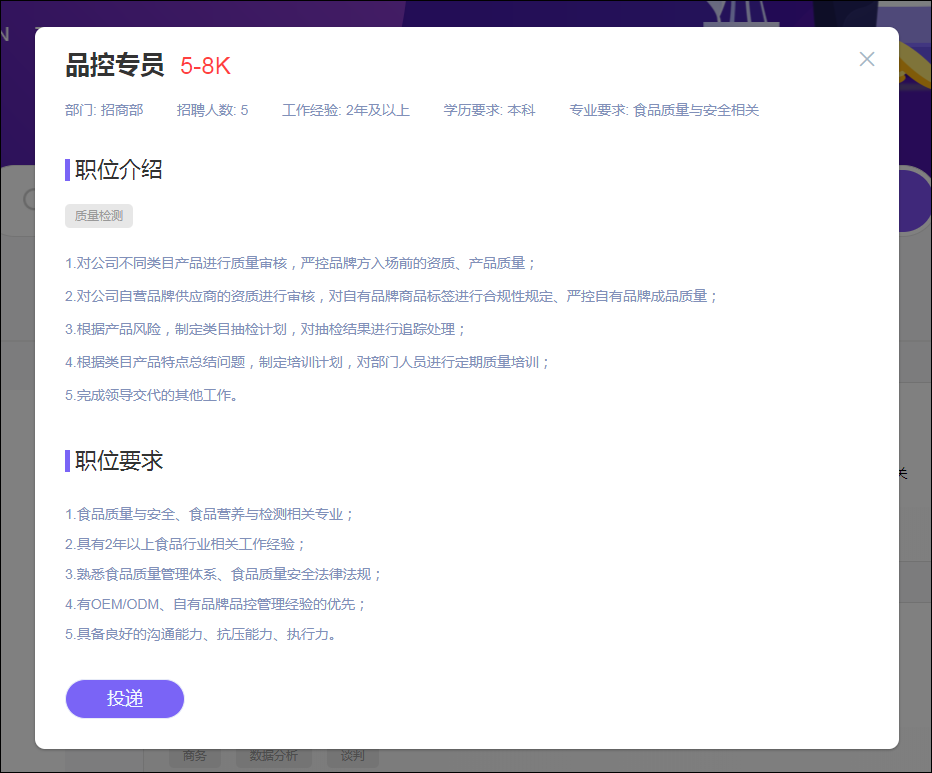The image size is (932, 773).
Task: Click the 商务 tag behind the dialog
Action: (x=195, y=757)
